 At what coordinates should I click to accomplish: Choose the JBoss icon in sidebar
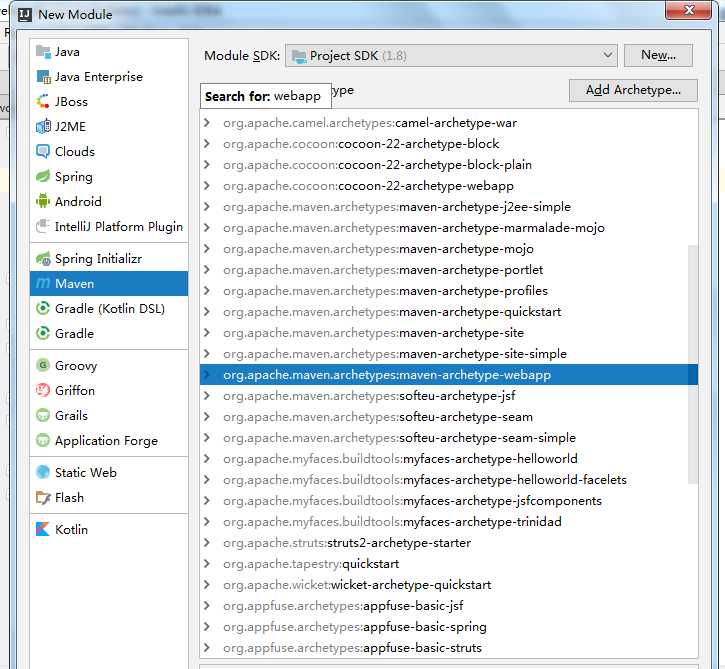pyautogui.click(x=43, y=102)
